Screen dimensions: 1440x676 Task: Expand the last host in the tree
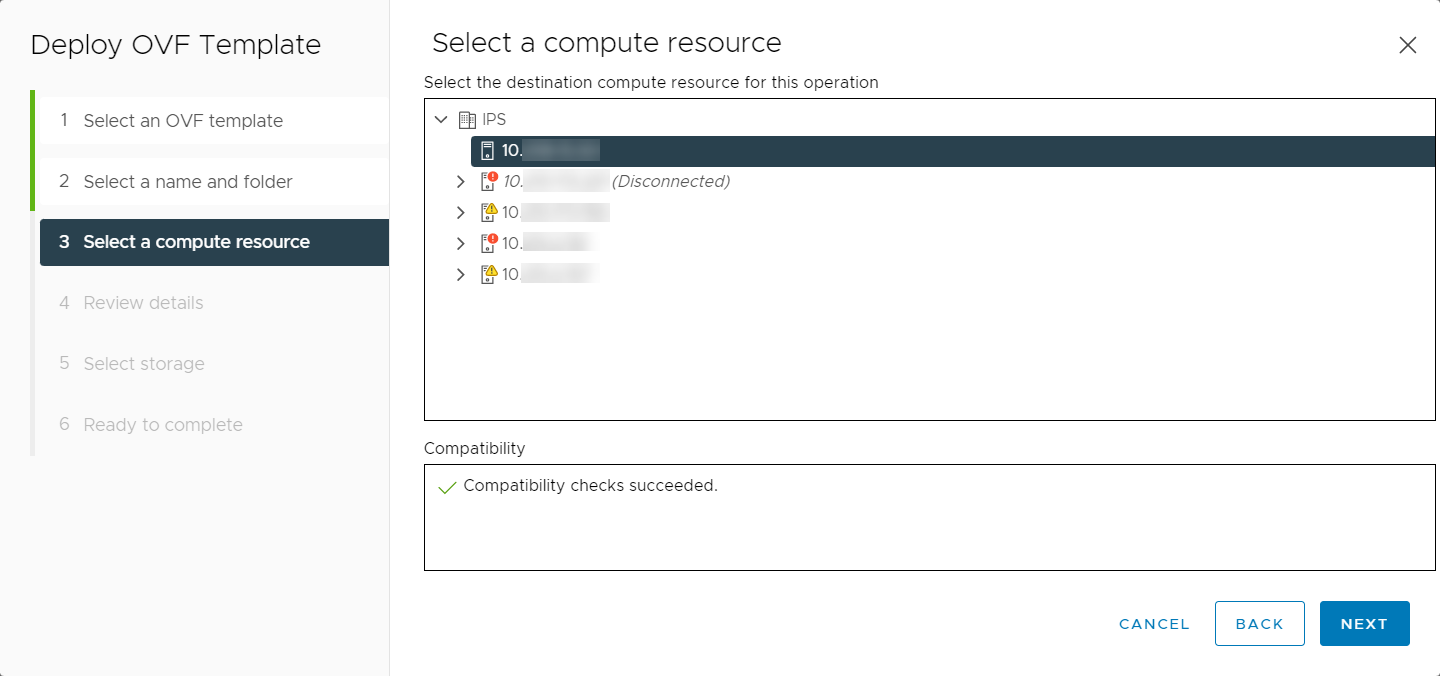(x=460, y=274)
